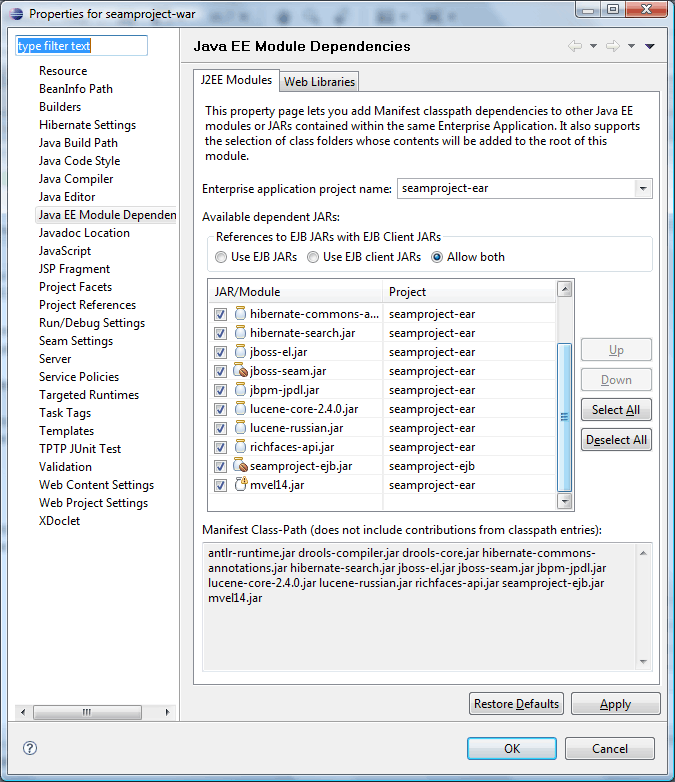Click the jbpm-jpdl.jar jar icon
This screenshot has height=782, width=675.
click(x=240, y=390)
